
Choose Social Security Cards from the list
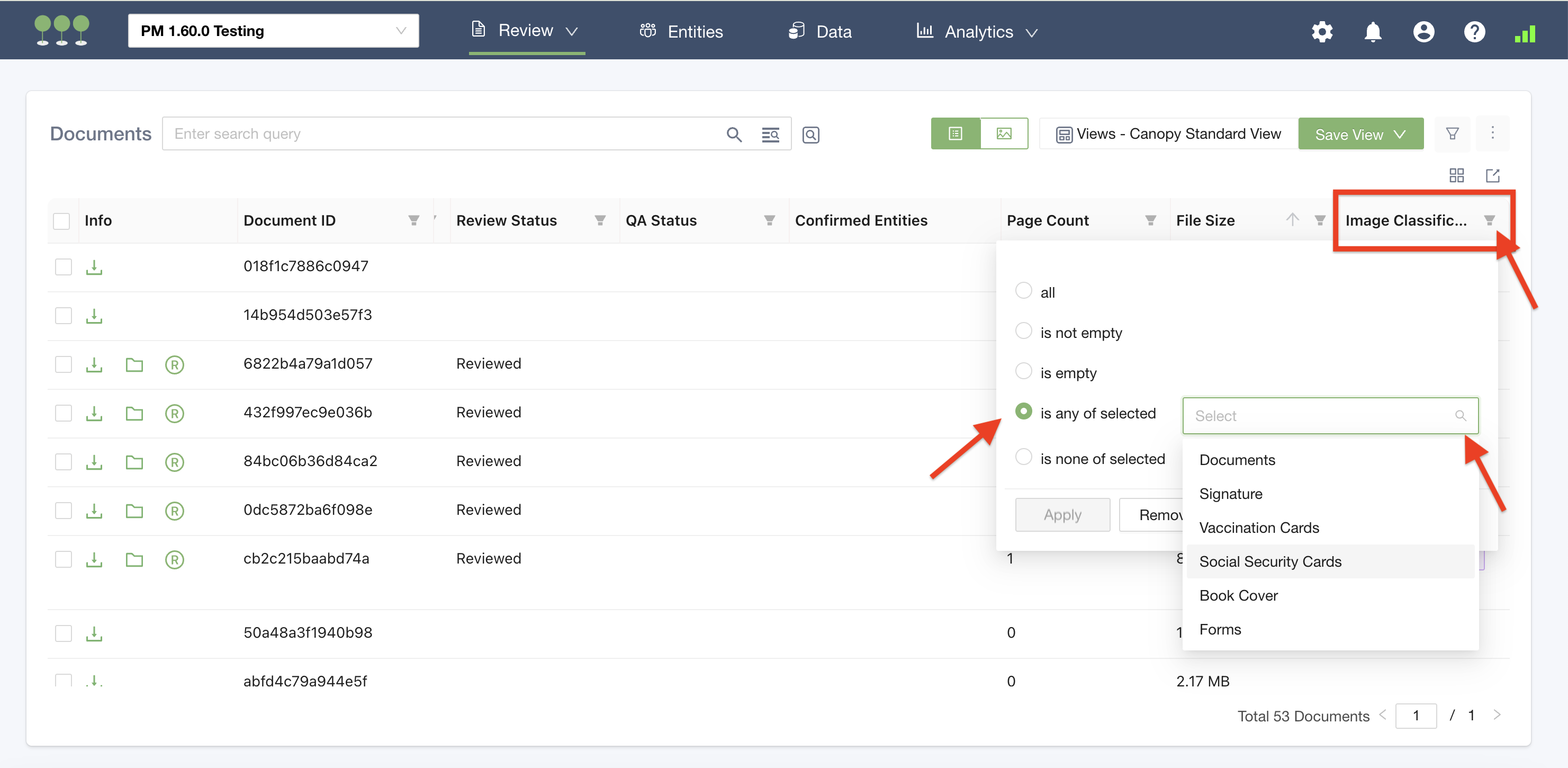(1270, 561)
